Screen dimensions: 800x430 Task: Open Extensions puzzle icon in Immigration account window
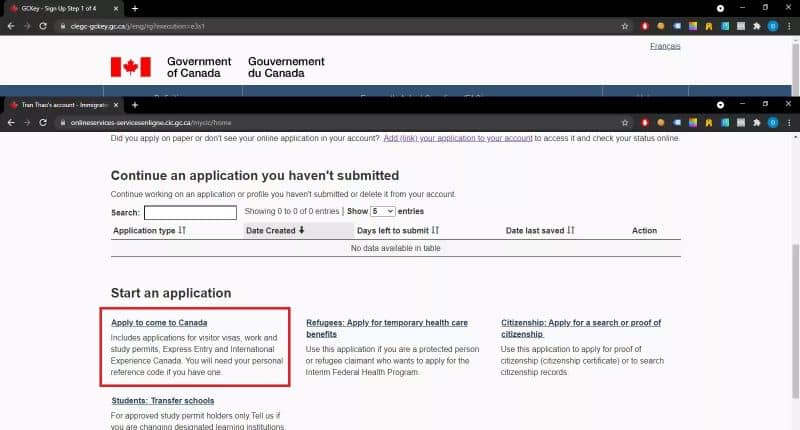pos(757,122)
